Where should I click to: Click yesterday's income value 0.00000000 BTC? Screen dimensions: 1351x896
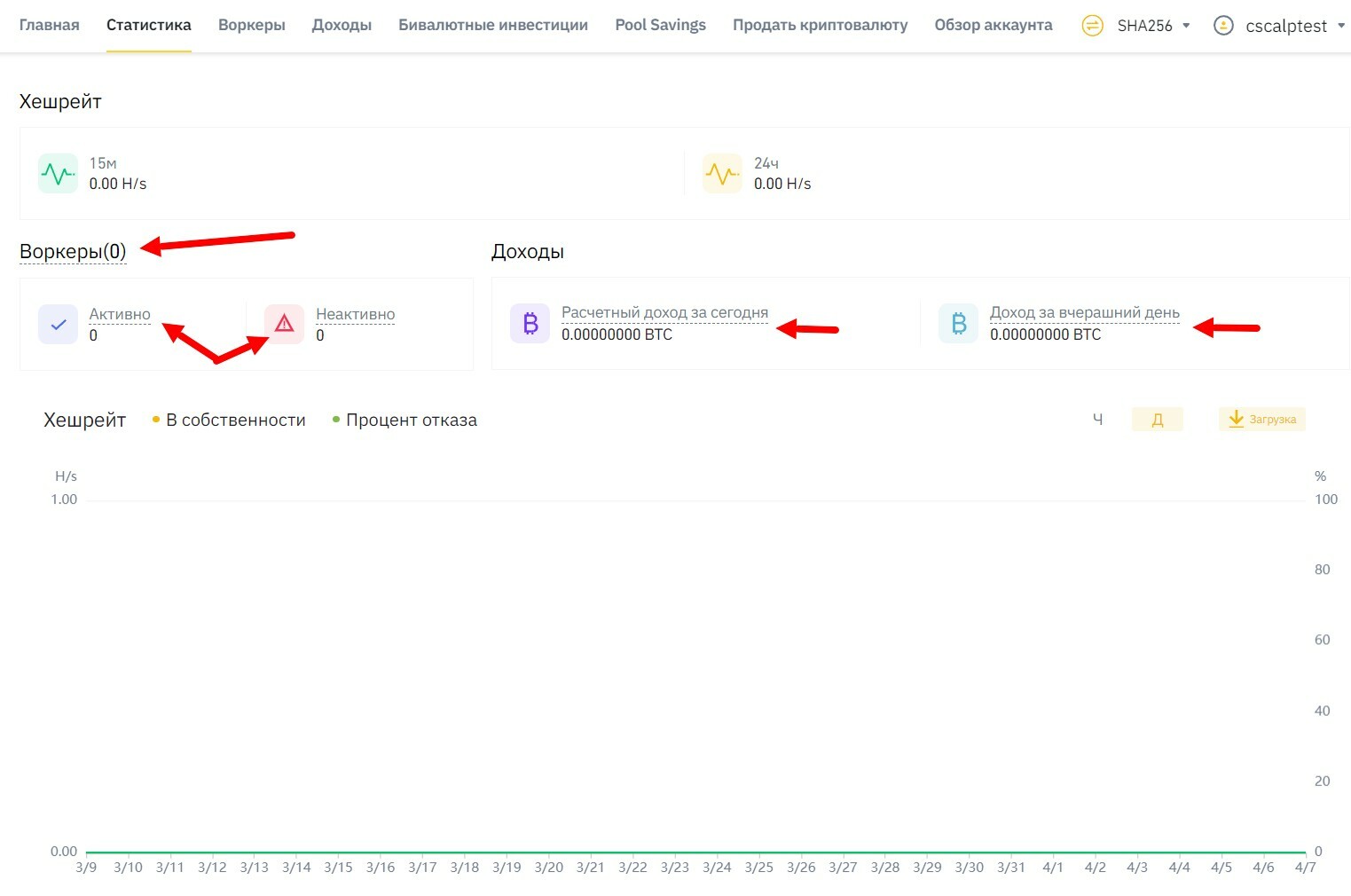point(1045,334)
